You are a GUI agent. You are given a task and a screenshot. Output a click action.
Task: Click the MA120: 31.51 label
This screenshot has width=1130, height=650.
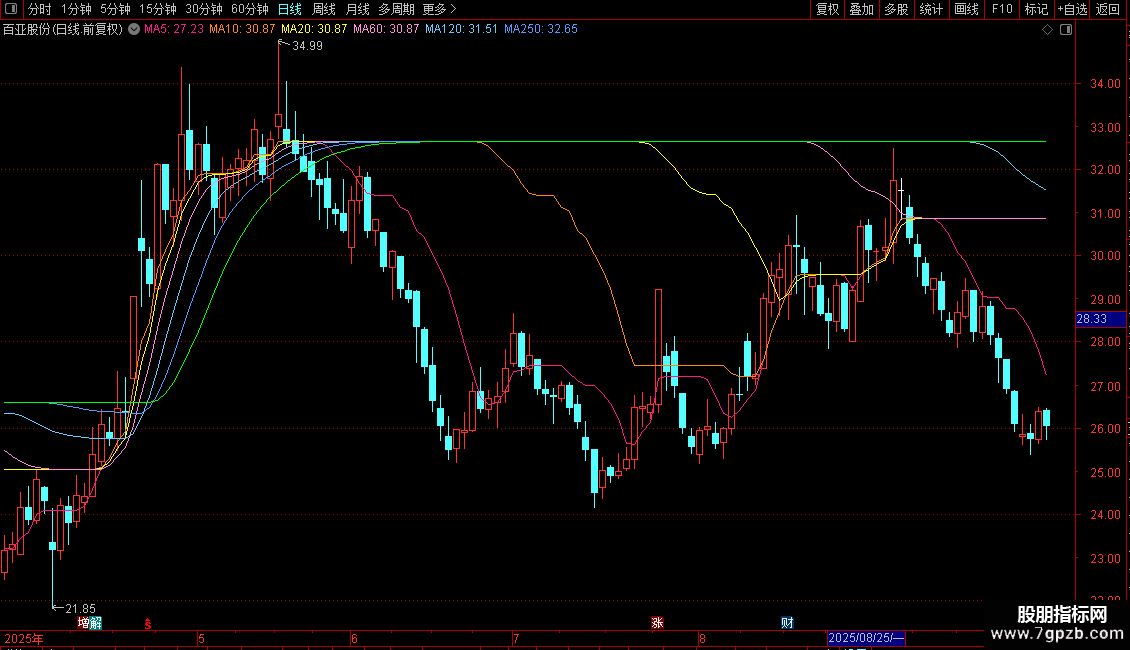pyautogui.click(x=461, y=30)
